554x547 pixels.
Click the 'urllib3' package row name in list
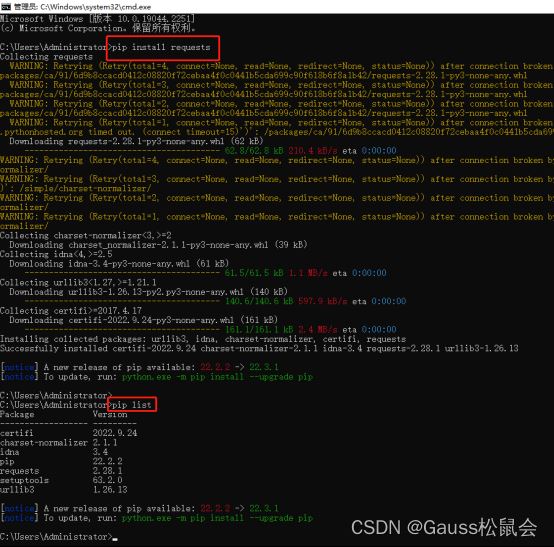17,490
